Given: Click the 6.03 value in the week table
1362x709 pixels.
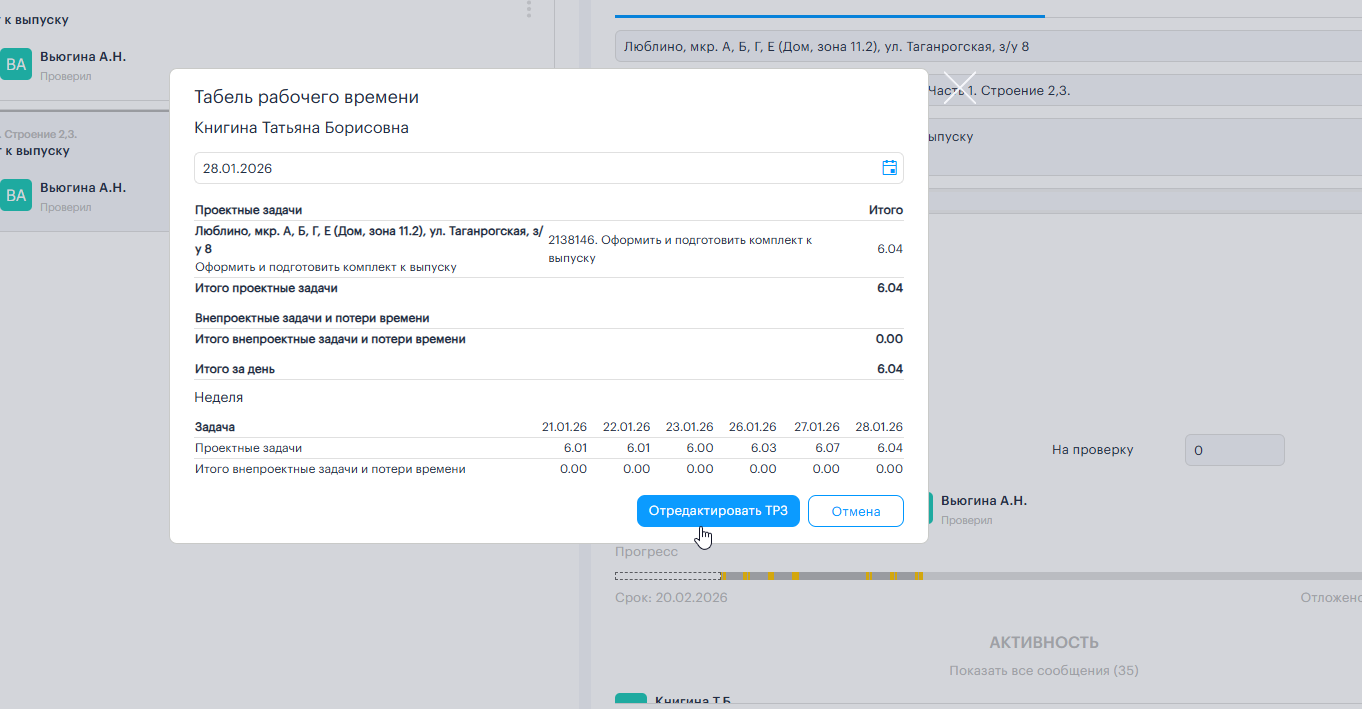Looking at the screenshot, I should click(764, 448).
